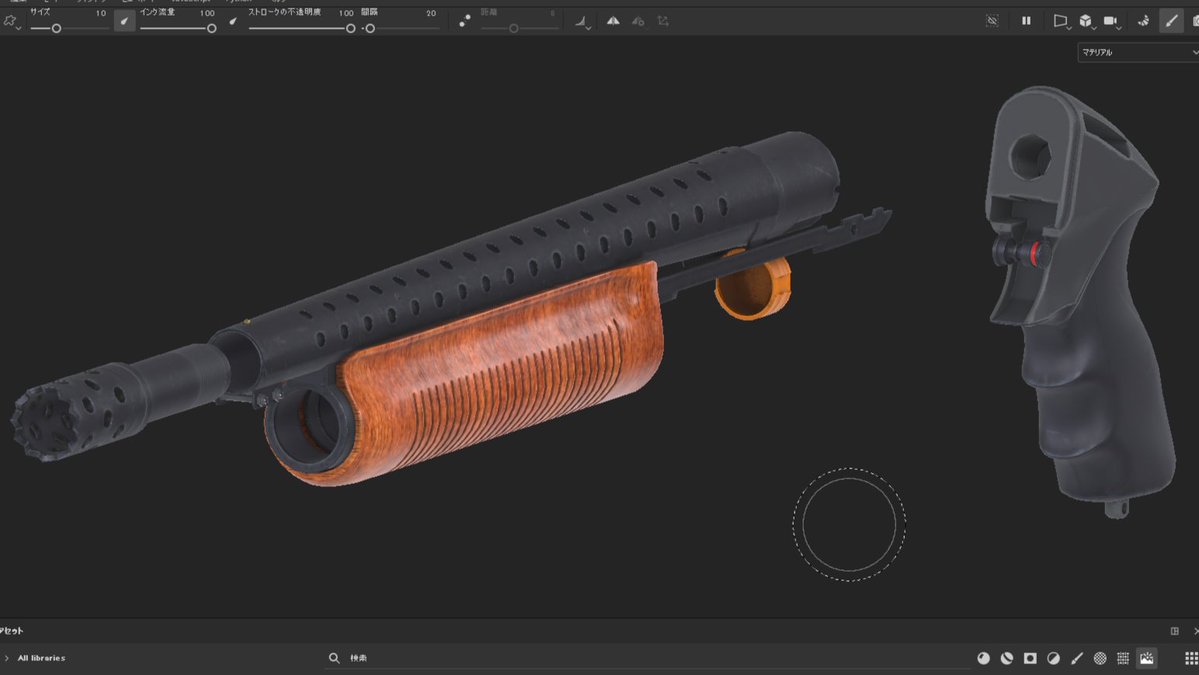Toggle pen pressure for size
The width and height of the screenshot is (1199, 675).
[x=125, y=21]
